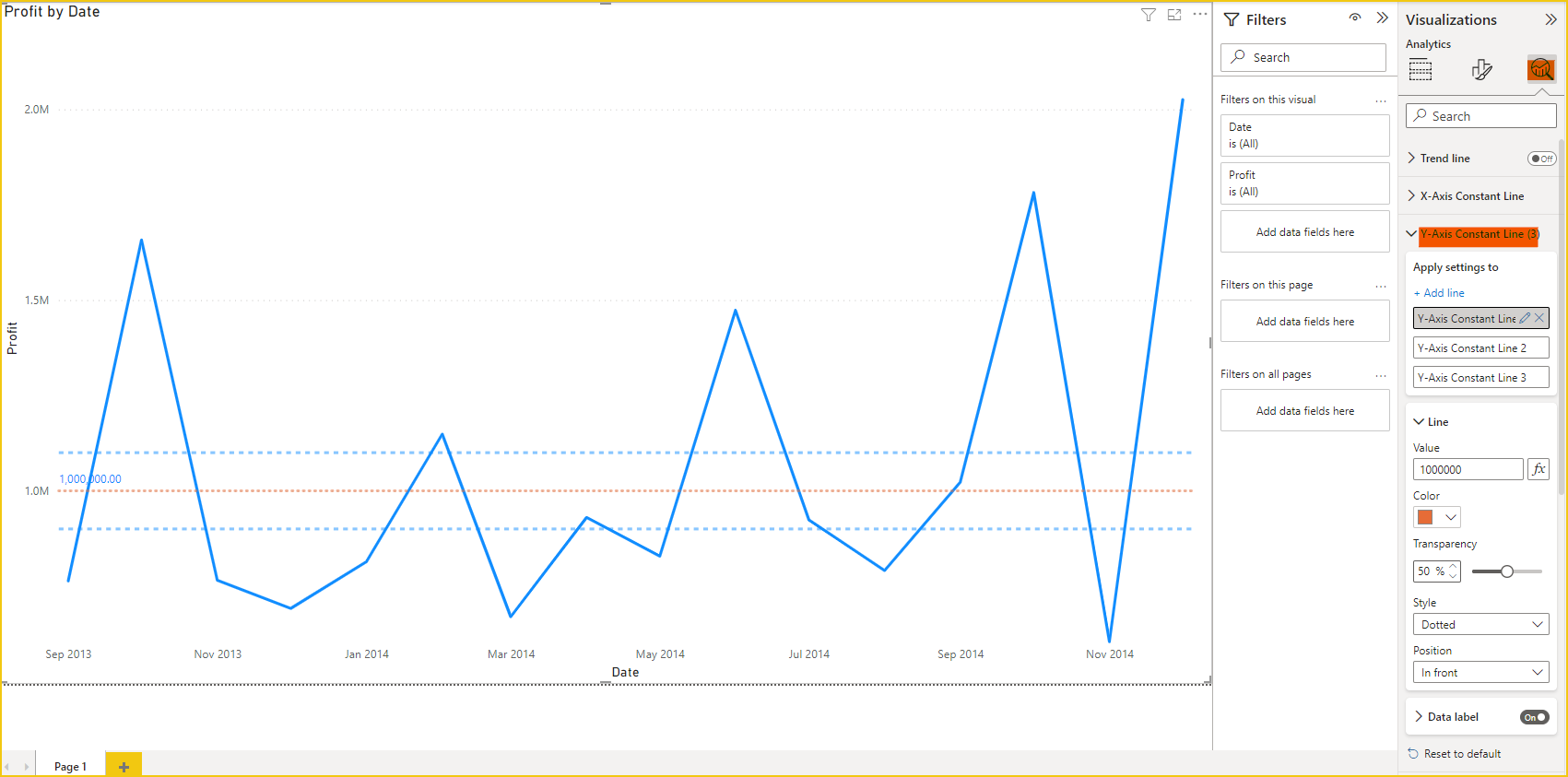Click Add data fields under Filters on this page
Image resolution: width=1568 pixels, height=777 pixels.
tap(1304, 321)
